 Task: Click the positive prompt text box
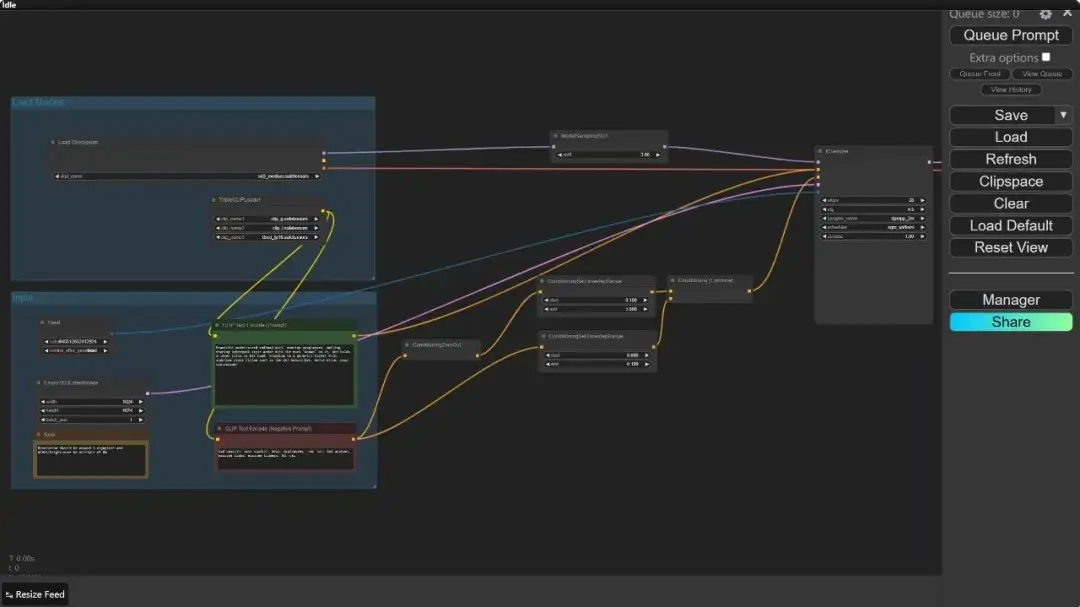click(x=284, y=374)
